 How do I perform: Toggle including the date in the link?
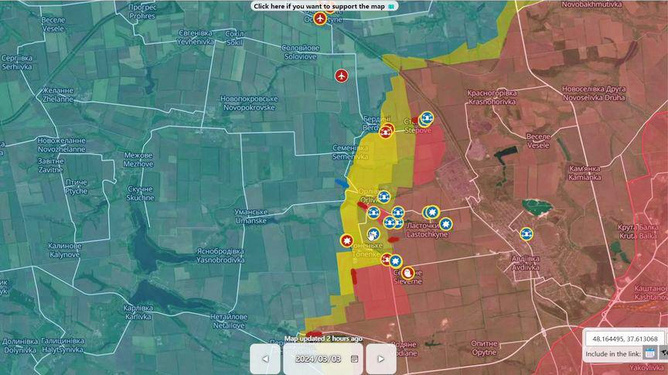650,353
